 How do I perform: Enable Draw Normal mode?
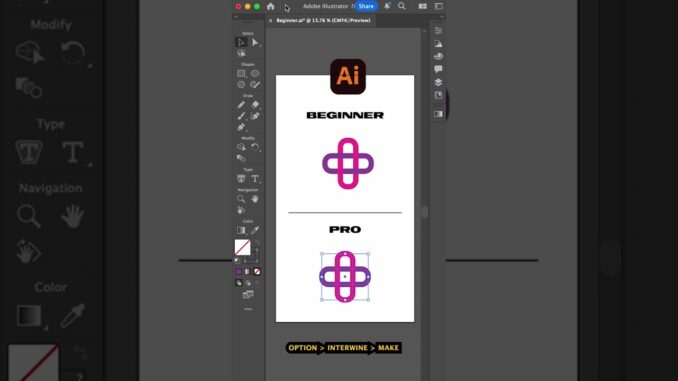[x=239, y=283]
